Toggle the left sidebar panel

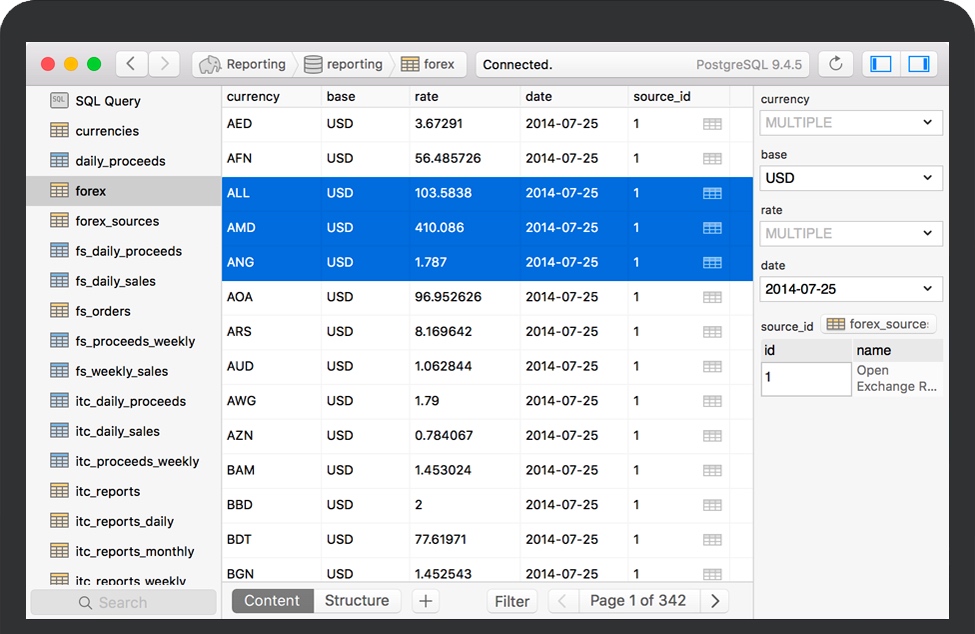pyautogui.click(x=881, y=64)
